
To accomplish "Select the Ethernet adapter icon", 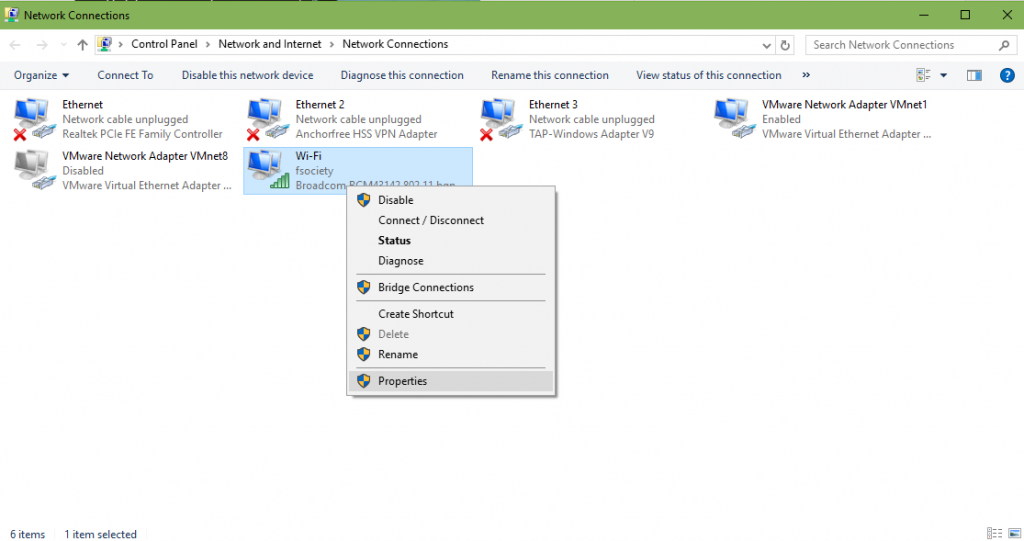I will point(34,119).
